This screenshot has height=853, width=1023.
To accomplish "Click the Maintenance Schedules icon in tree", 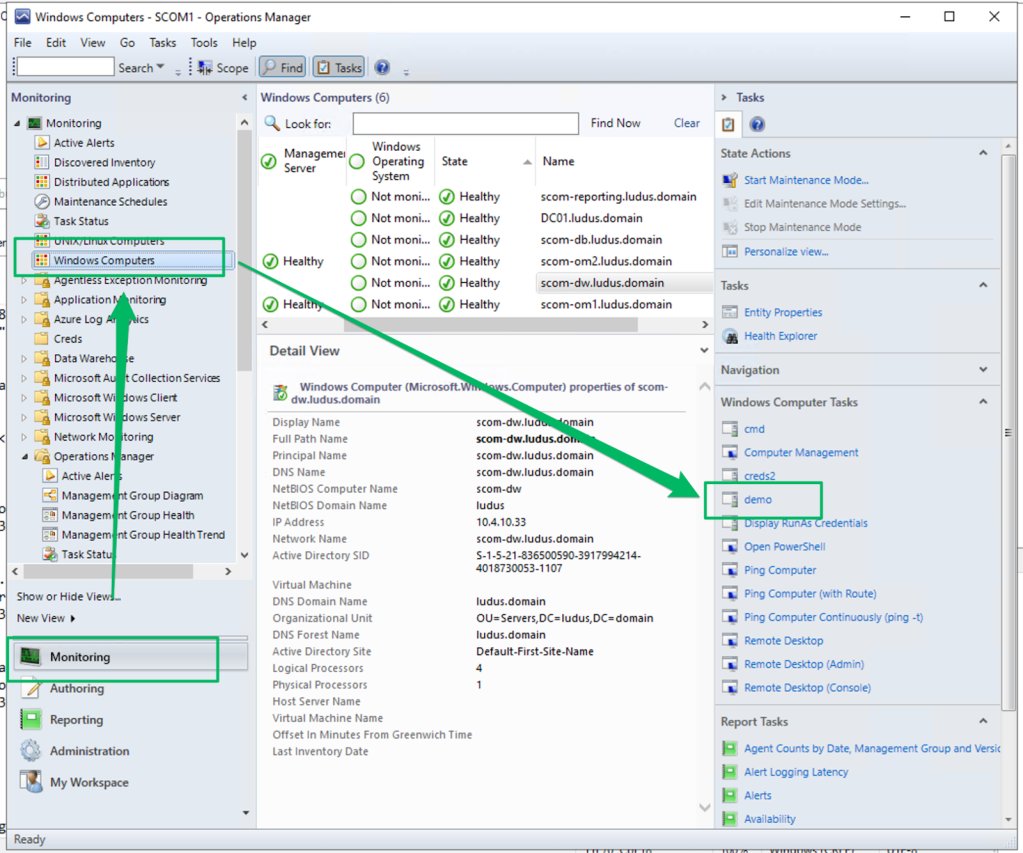I will [42, 202].
